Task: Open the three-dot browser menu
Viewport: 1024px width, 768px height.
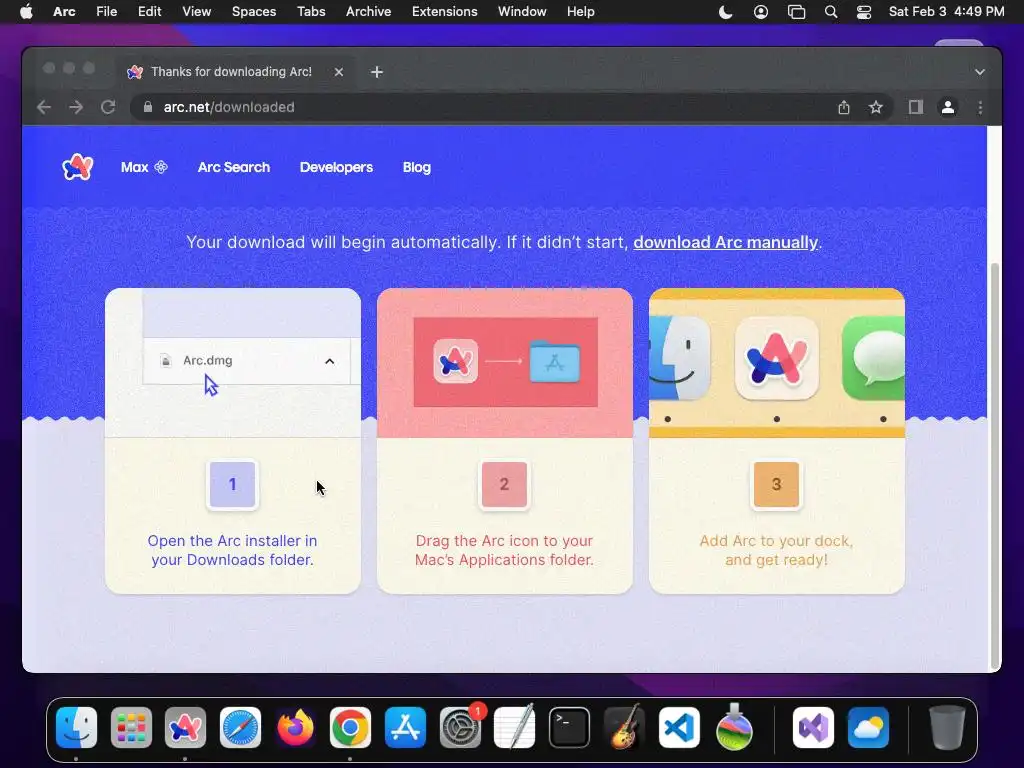Action: [x=980, y=107]
